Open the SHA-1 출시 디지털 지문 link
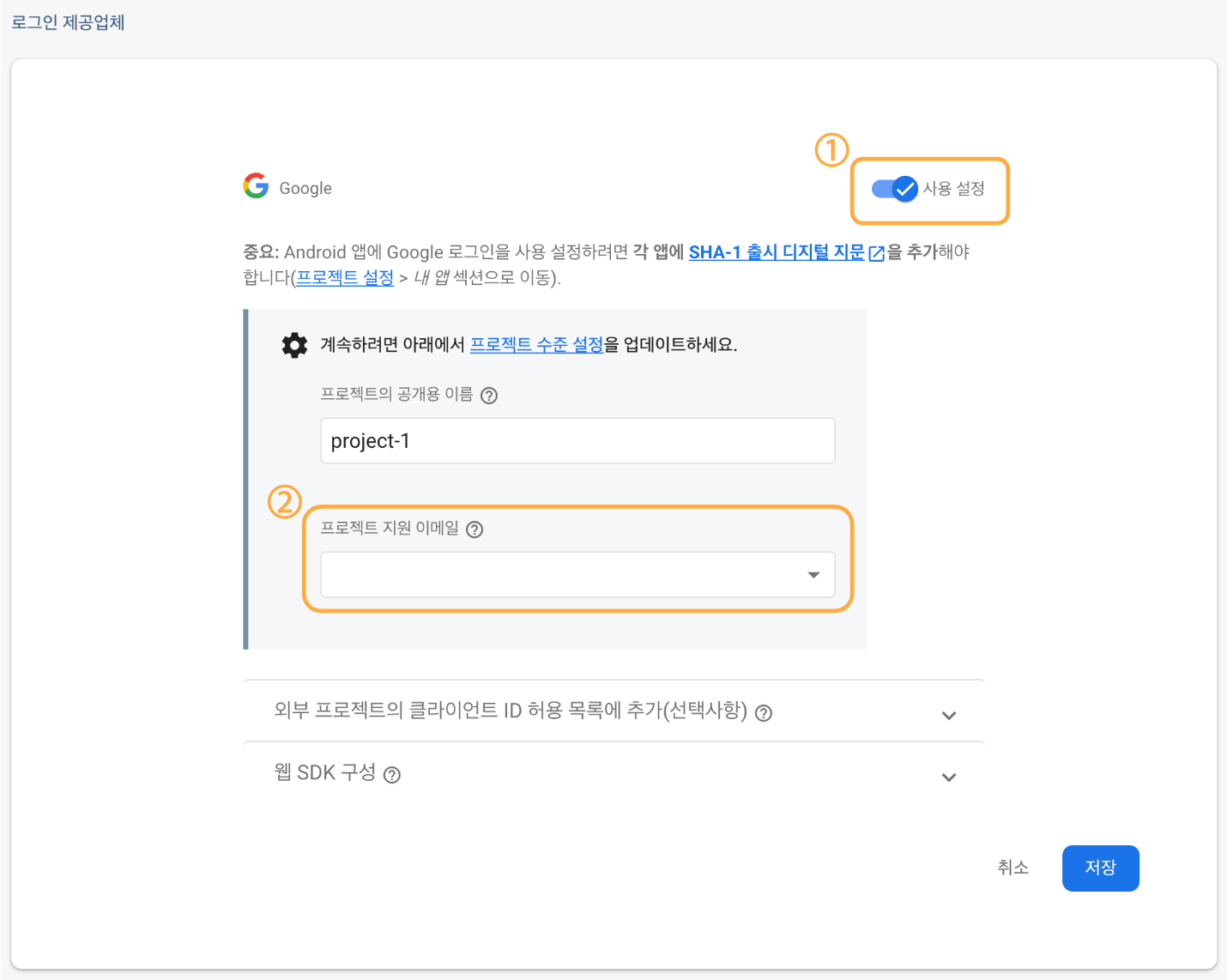 776,252
